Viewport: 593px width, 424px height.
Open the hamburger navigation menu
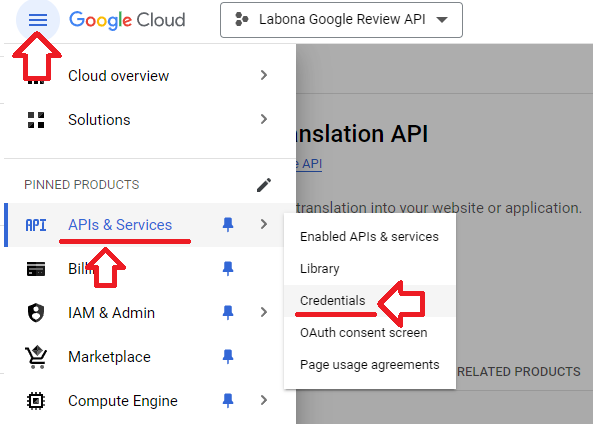point(38,20)
